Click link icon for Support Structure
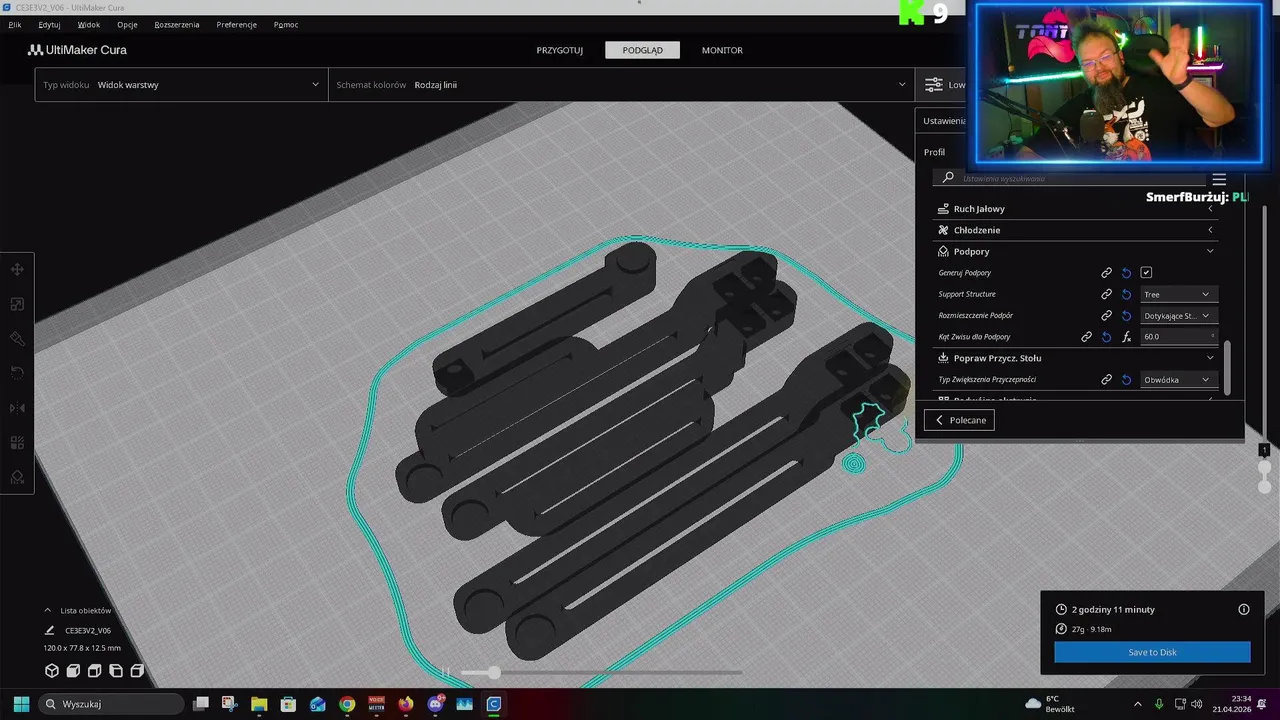Screen dimensions: 1280x720 click(x=1106, y=294)
